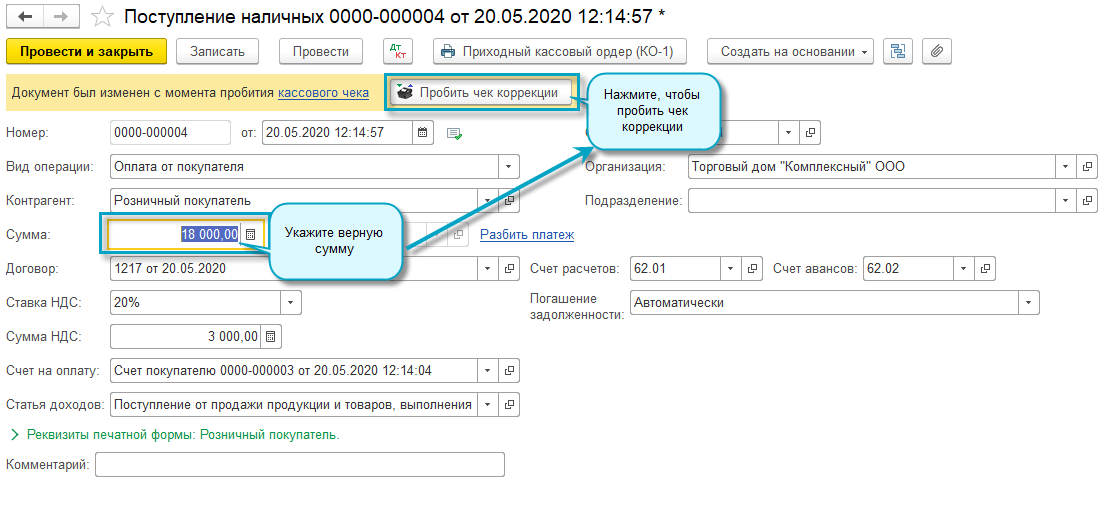Open document structure (related documents) icon
The width and height of the screenshot is (1109, 516).
click(x=898, y=52)
